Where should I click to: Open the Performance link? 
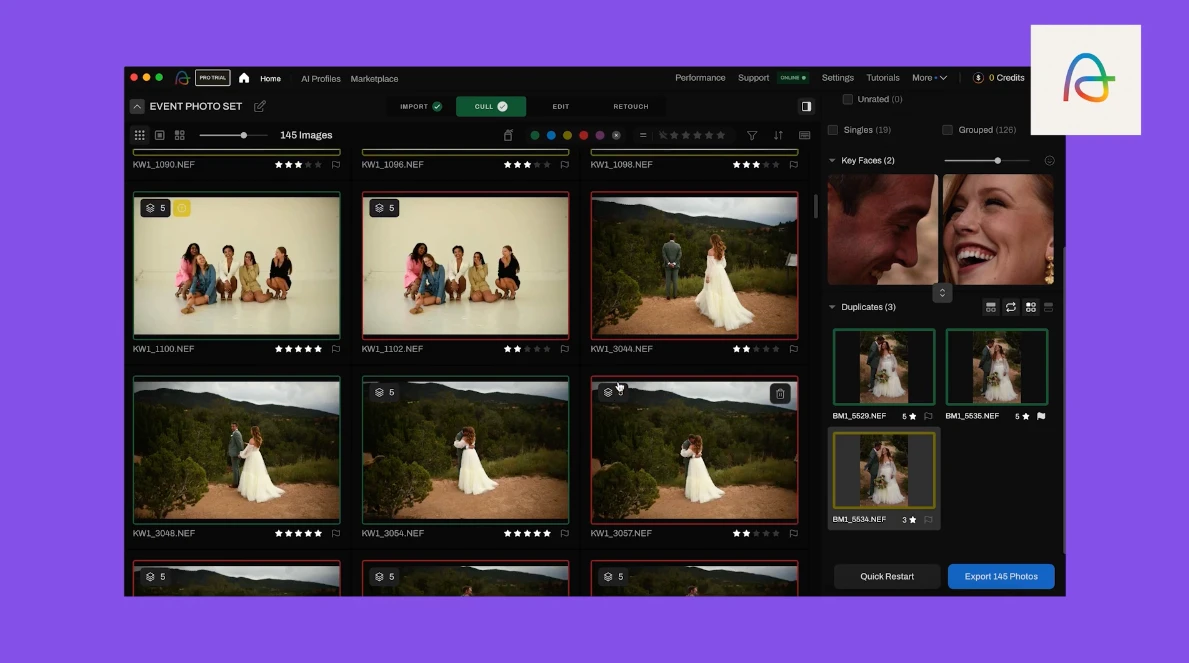[x=700, y=78]
